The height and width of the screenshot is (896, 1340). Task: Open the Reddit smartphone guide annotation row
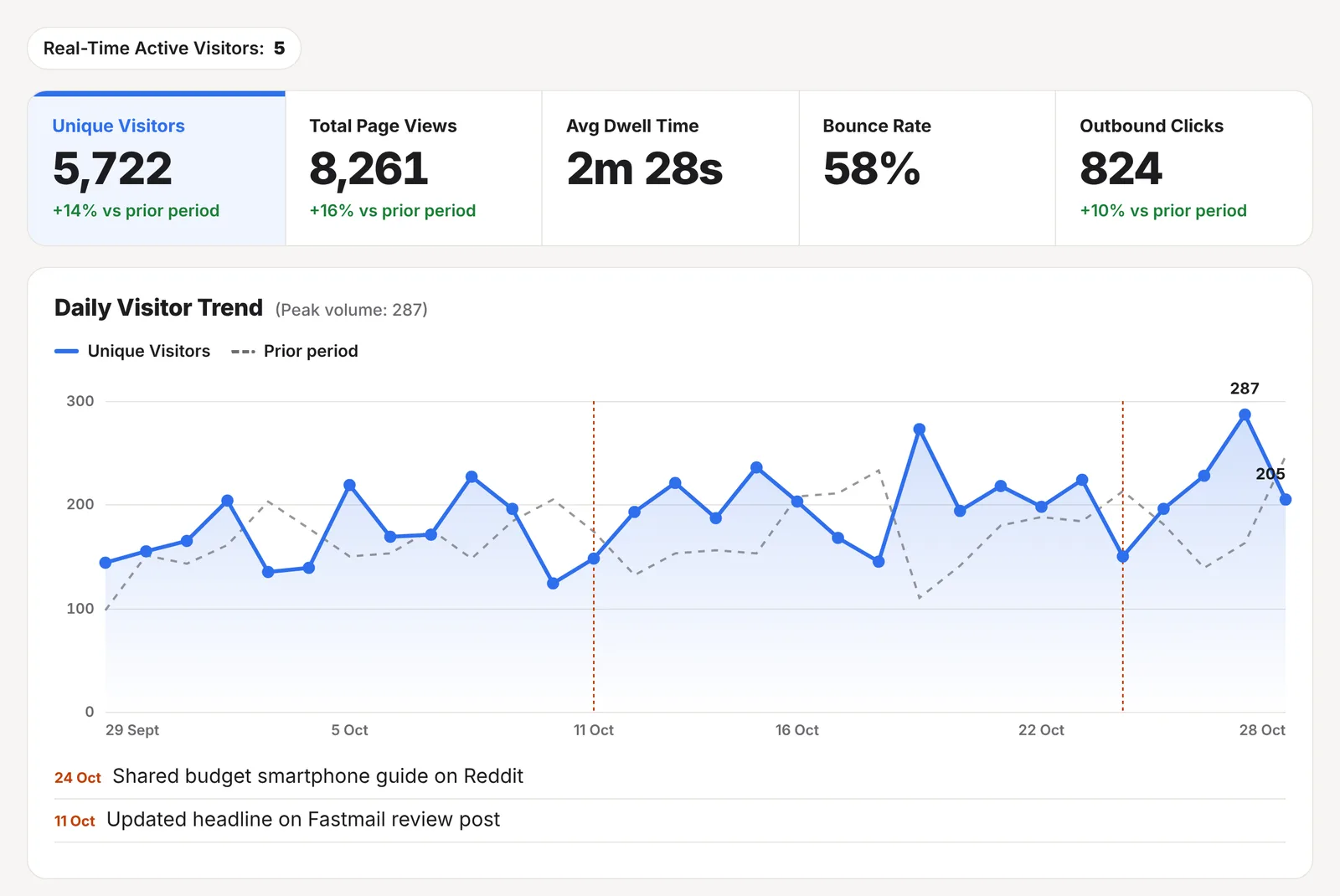tap(670, 777)
